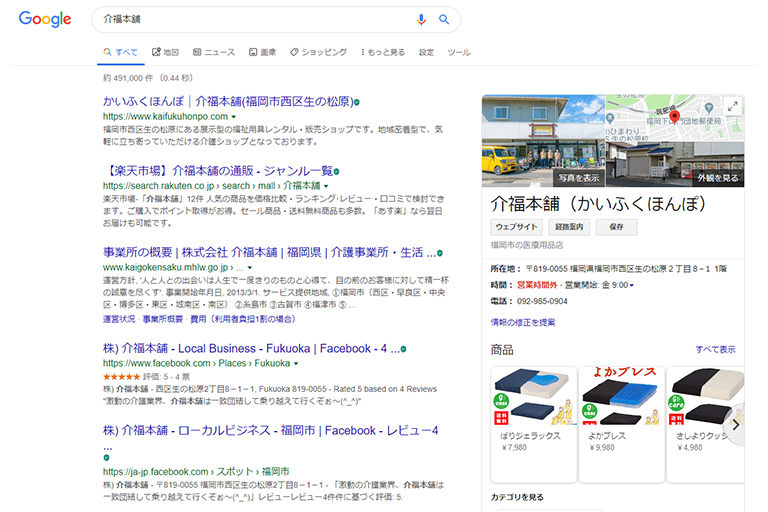The image size is (768, 512).
Task: Click shield icon beside Local Business Facebook title
Action: (403, 349)
